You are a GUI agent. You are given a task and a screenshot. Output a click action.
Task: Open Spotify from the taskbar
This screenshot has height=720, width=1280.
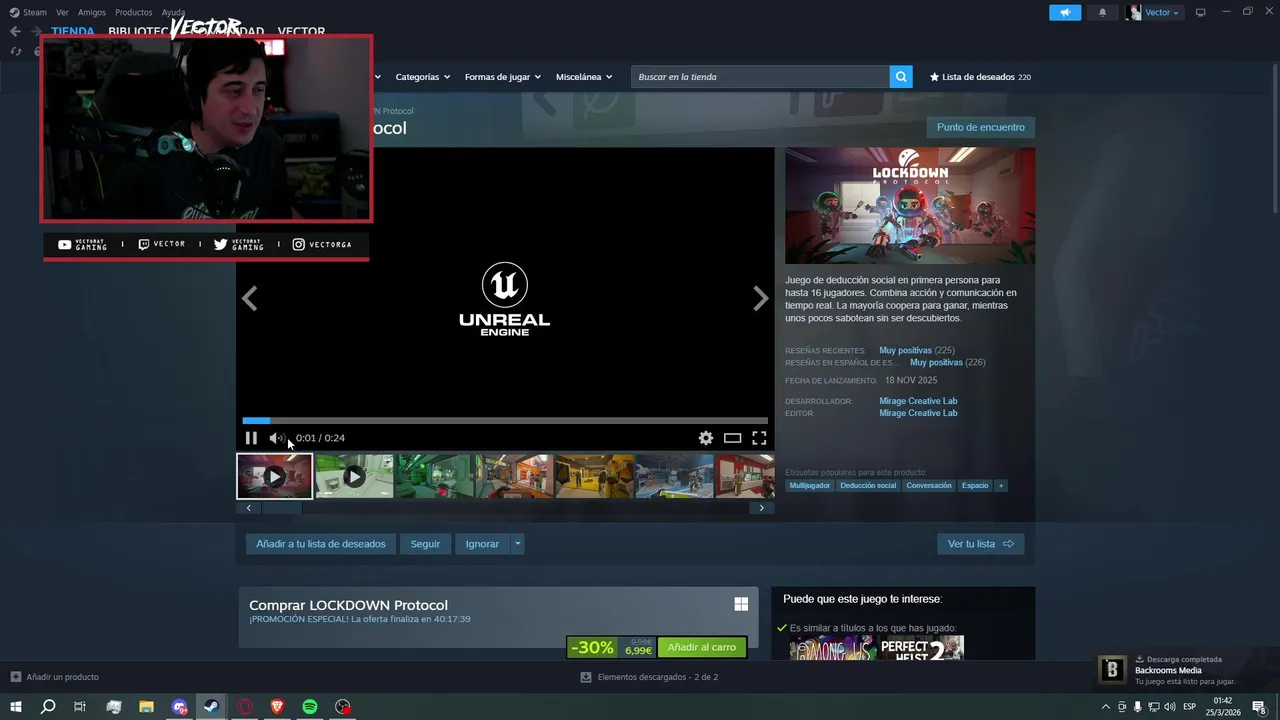(310, 707)
